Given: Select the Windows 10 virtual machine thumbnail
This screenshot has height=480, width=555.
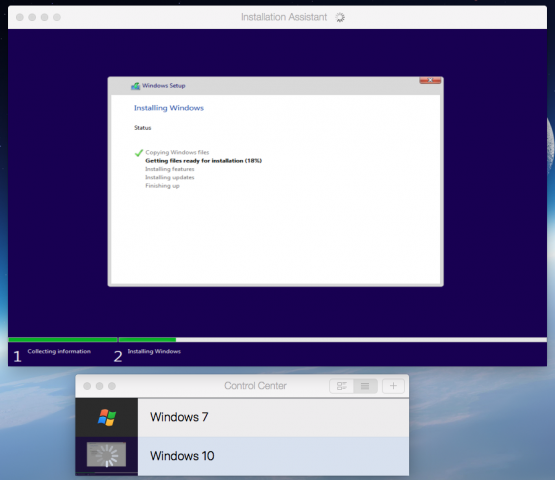Looking at the screenshot, I should [107, 455].
